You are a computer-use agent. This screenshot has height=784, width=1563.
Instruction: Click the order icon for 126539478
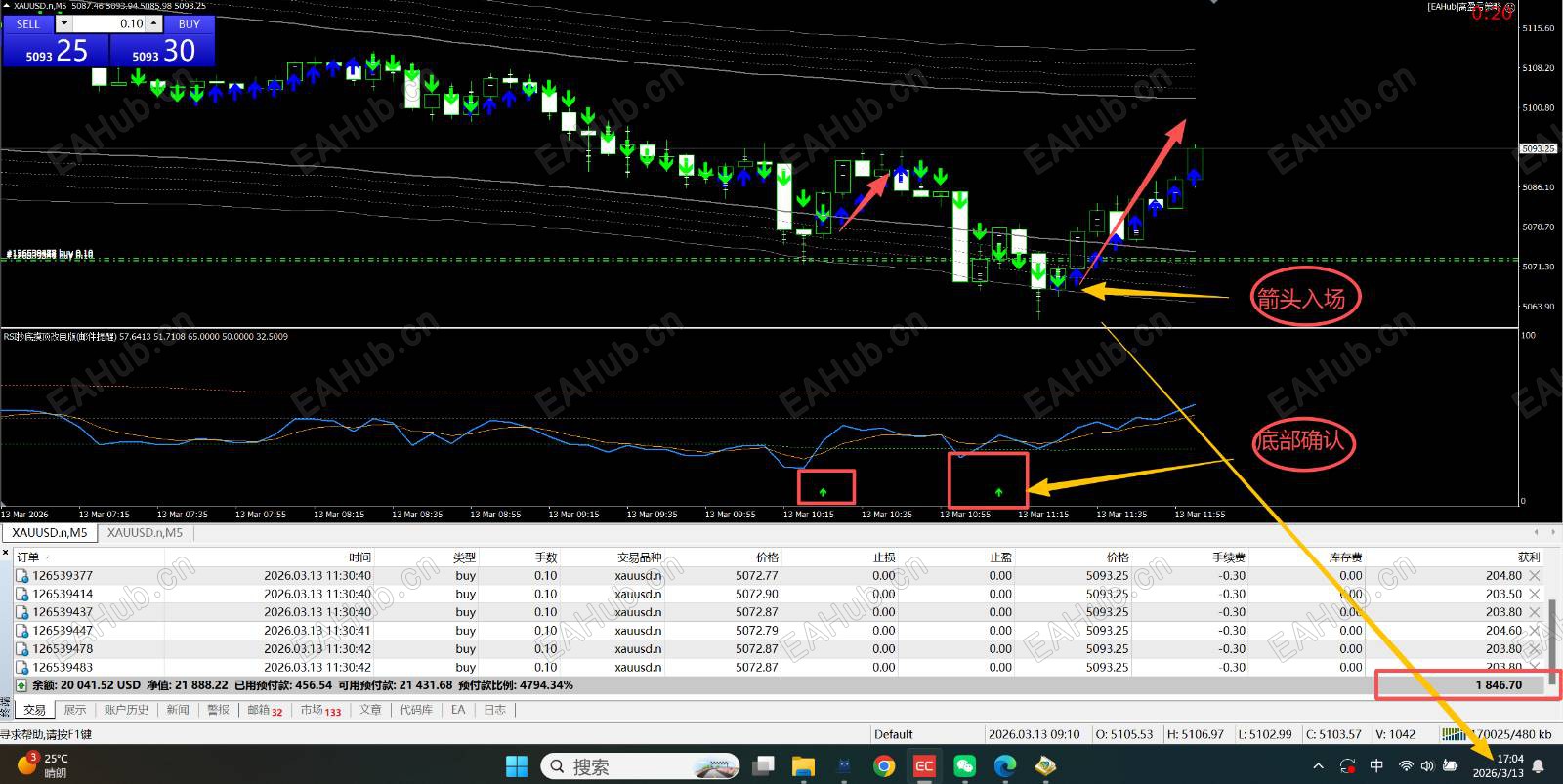[22, 649]
